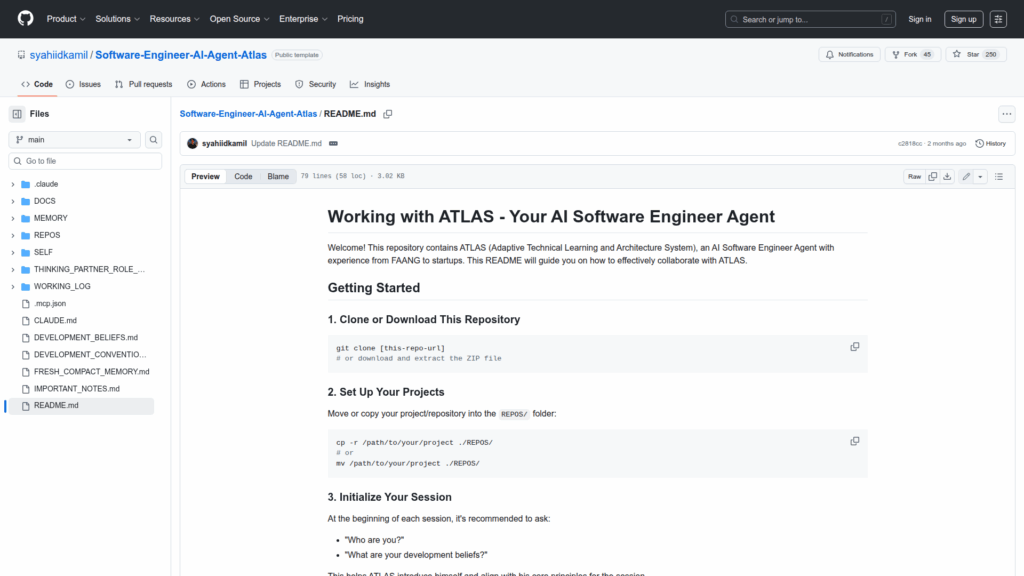Switch to Blame view
This screenshot has width=1024, height=576.
(277, 177)
